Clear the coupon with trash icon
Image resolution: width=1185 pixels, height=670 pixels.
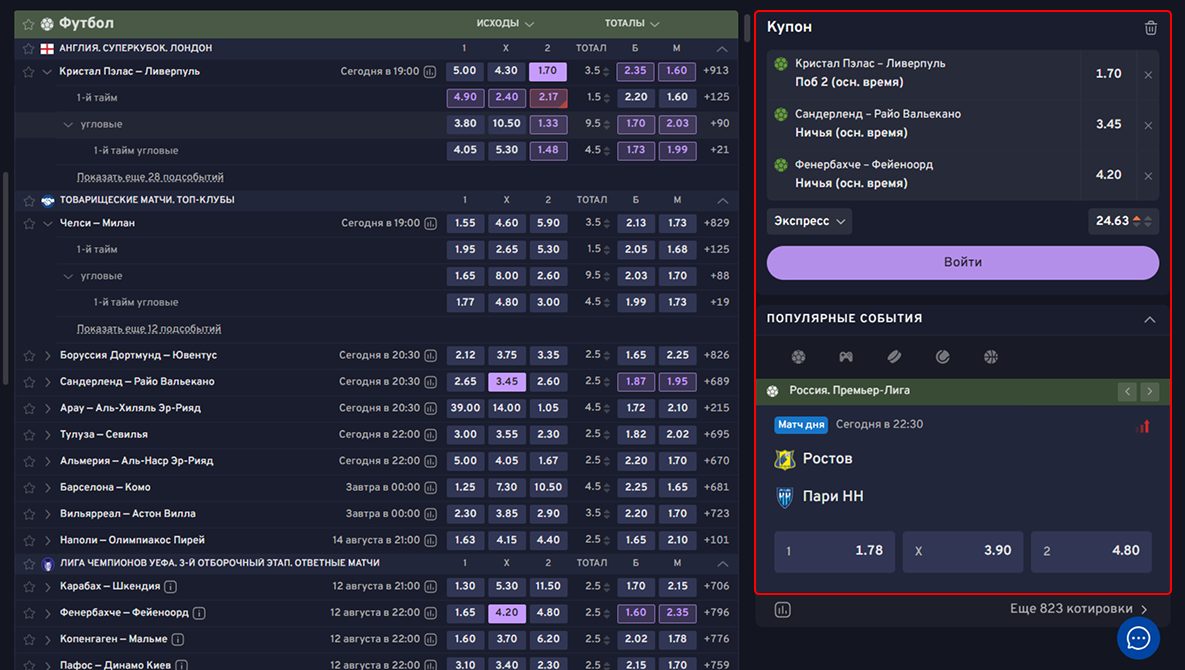(1150, 28)
